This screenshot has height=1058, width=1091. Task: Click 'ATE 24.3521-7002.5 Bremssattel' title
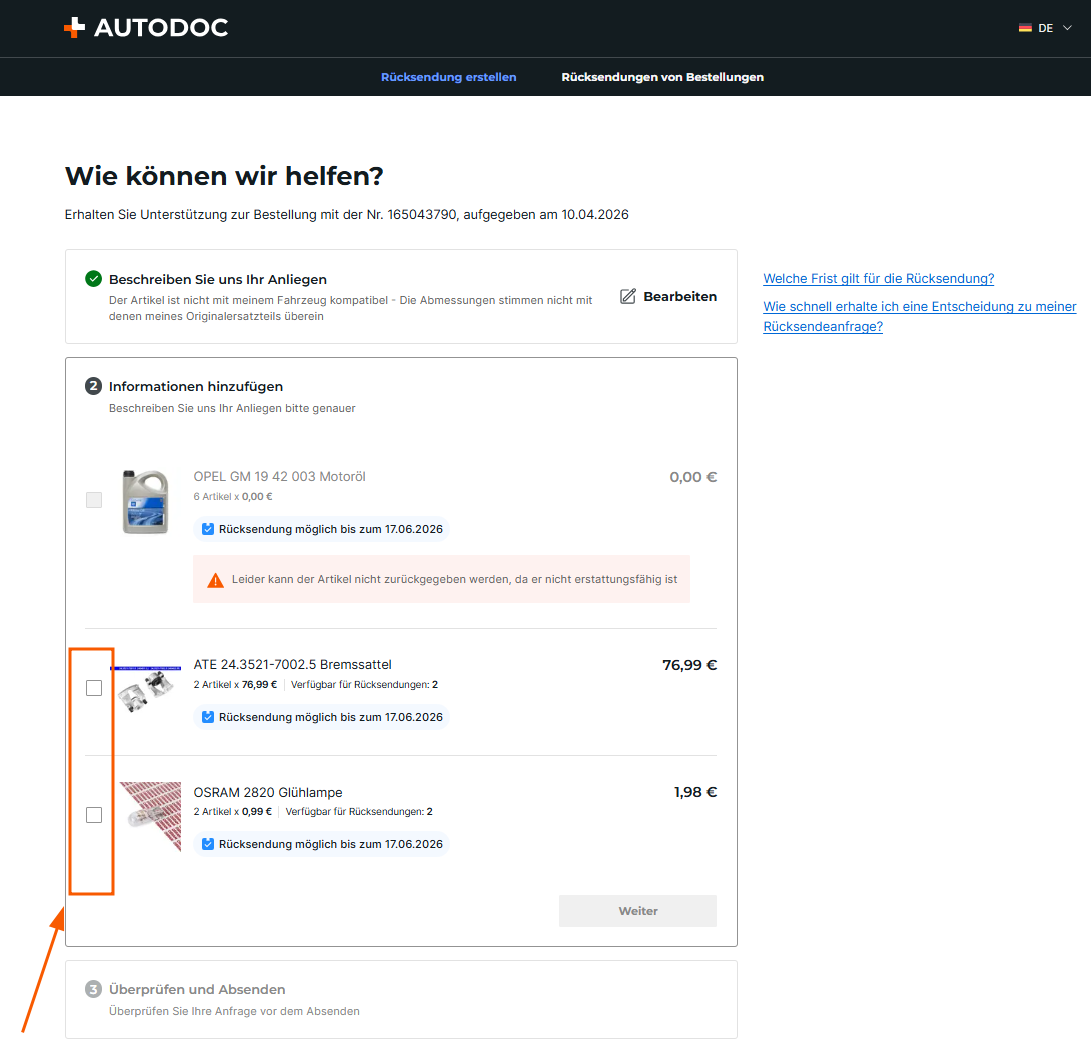click(292, 664)
